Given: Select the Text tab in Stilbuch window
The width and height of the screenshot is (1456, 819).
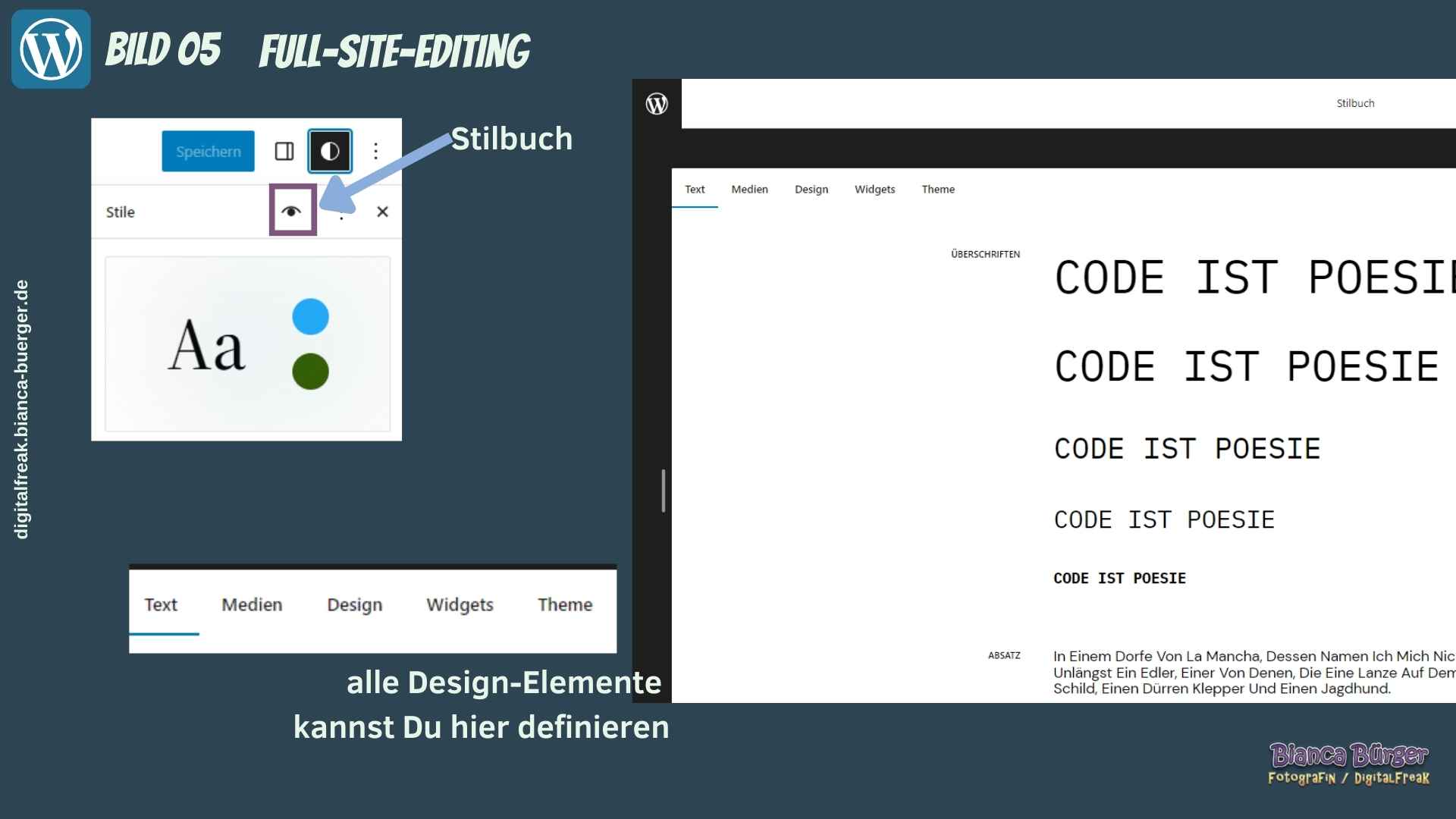Looking at the screenshot, I should 694,190.
